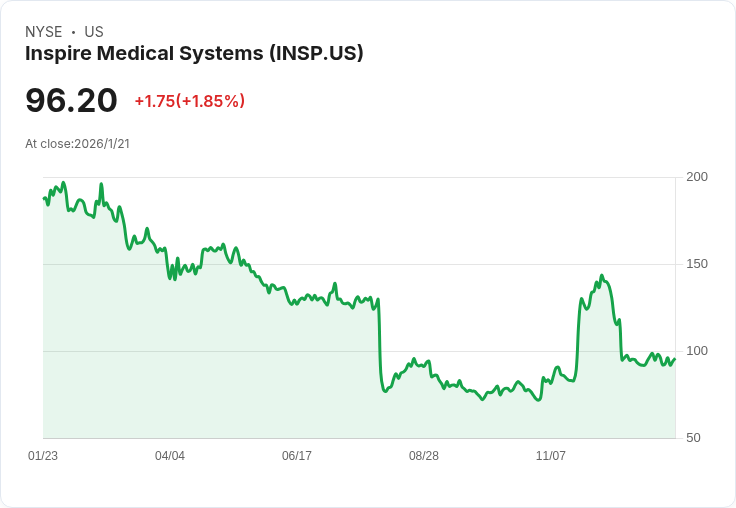Click the 11/07 x-axis date label
This screenshot has width=736, height=508.
pyautogui.click(x=551, y=456)
